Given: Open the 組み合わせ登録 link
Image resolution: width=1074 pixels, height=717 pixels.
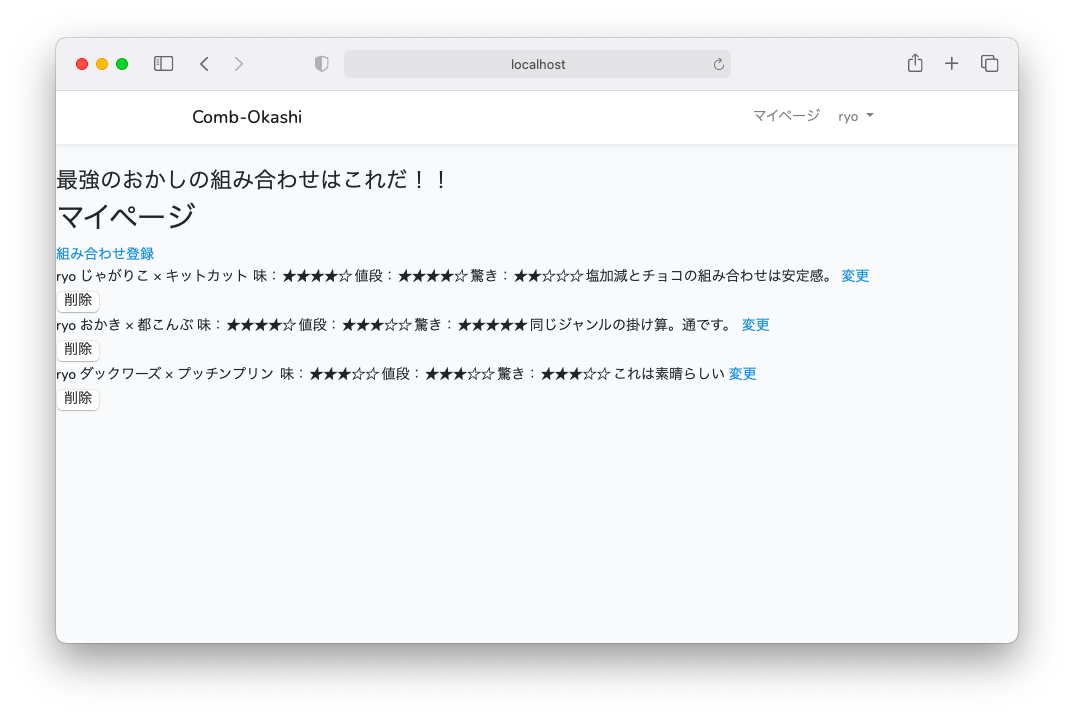Looking at the screenshot, I should click(105, 253).
